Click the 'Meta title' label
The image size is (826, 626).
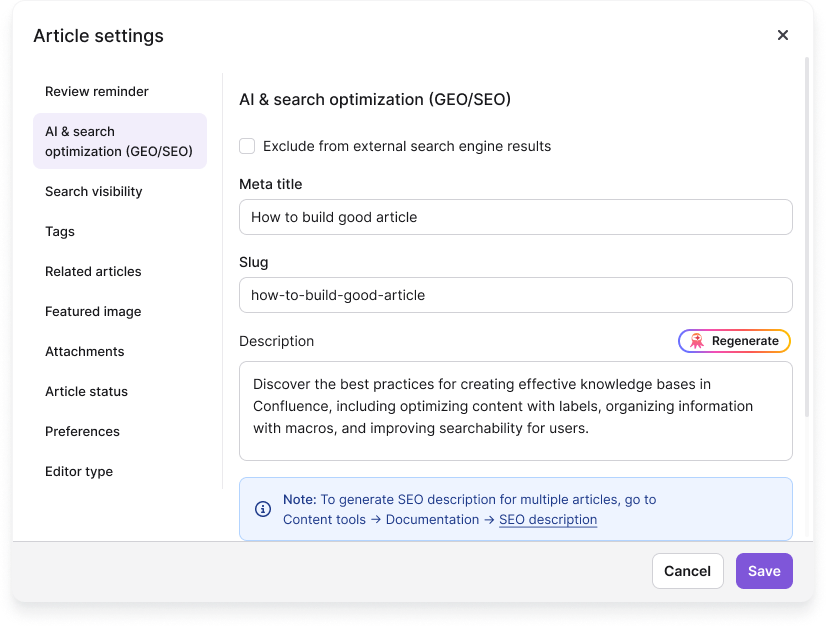tap(271, 184)
